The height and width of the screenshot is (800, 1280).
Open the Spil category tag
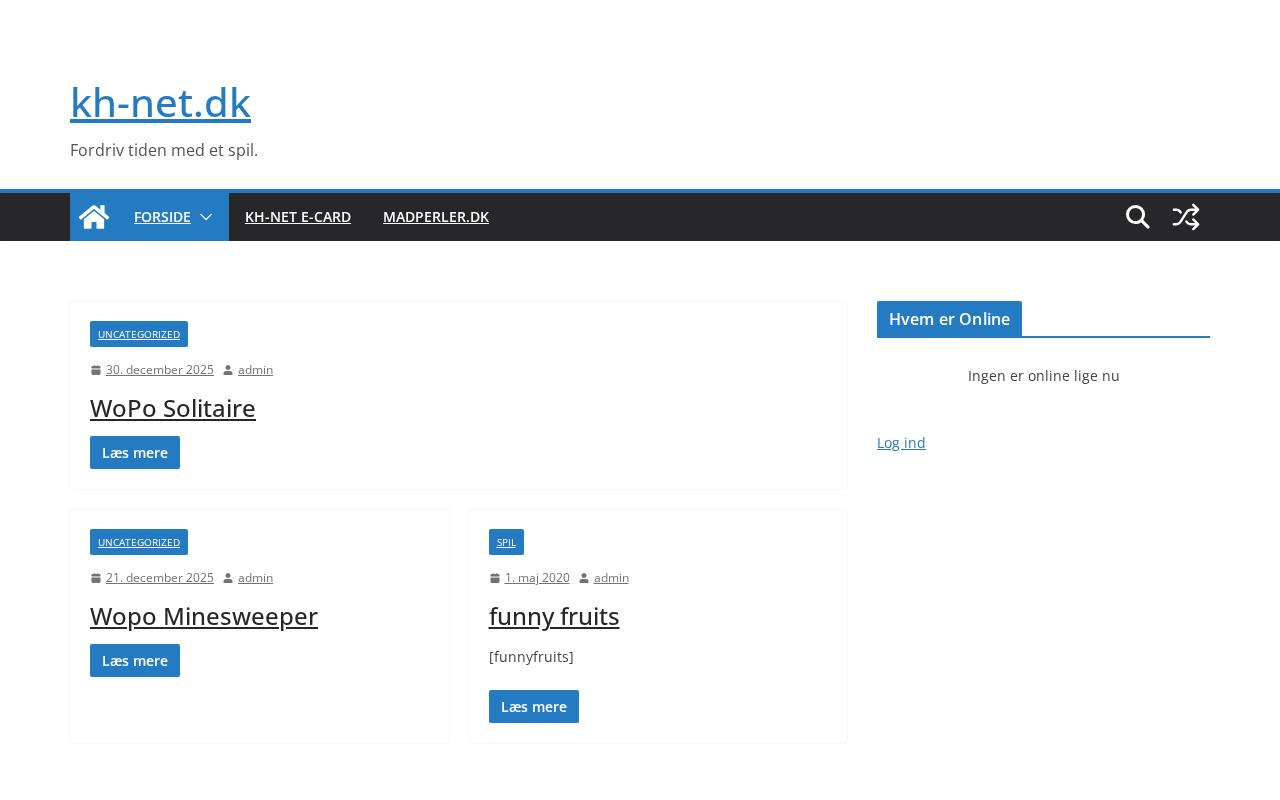coord(506,542)
